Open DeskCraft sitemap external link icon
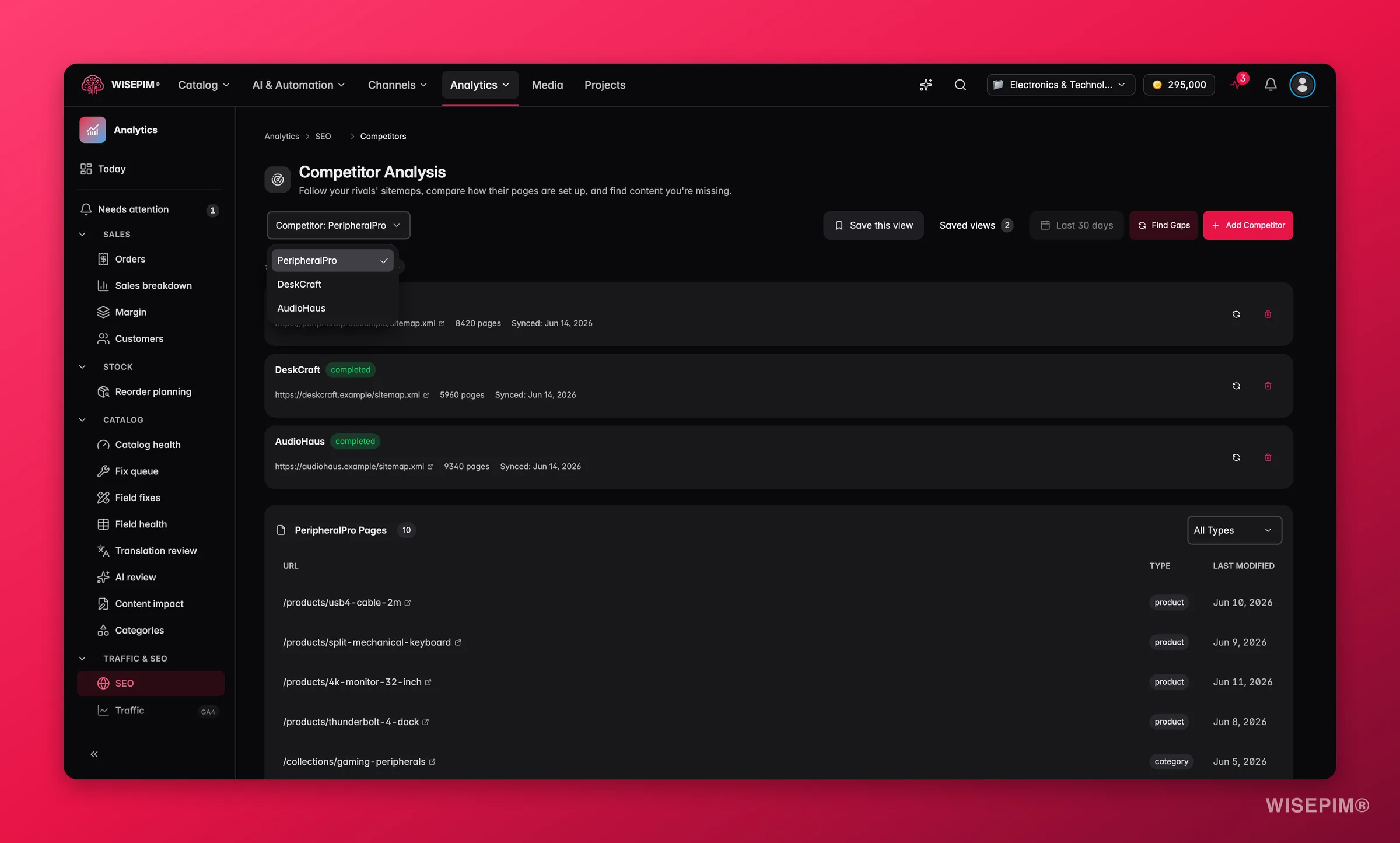The width and height of the screenshot is (1400, 843). [x=426, y=395]
